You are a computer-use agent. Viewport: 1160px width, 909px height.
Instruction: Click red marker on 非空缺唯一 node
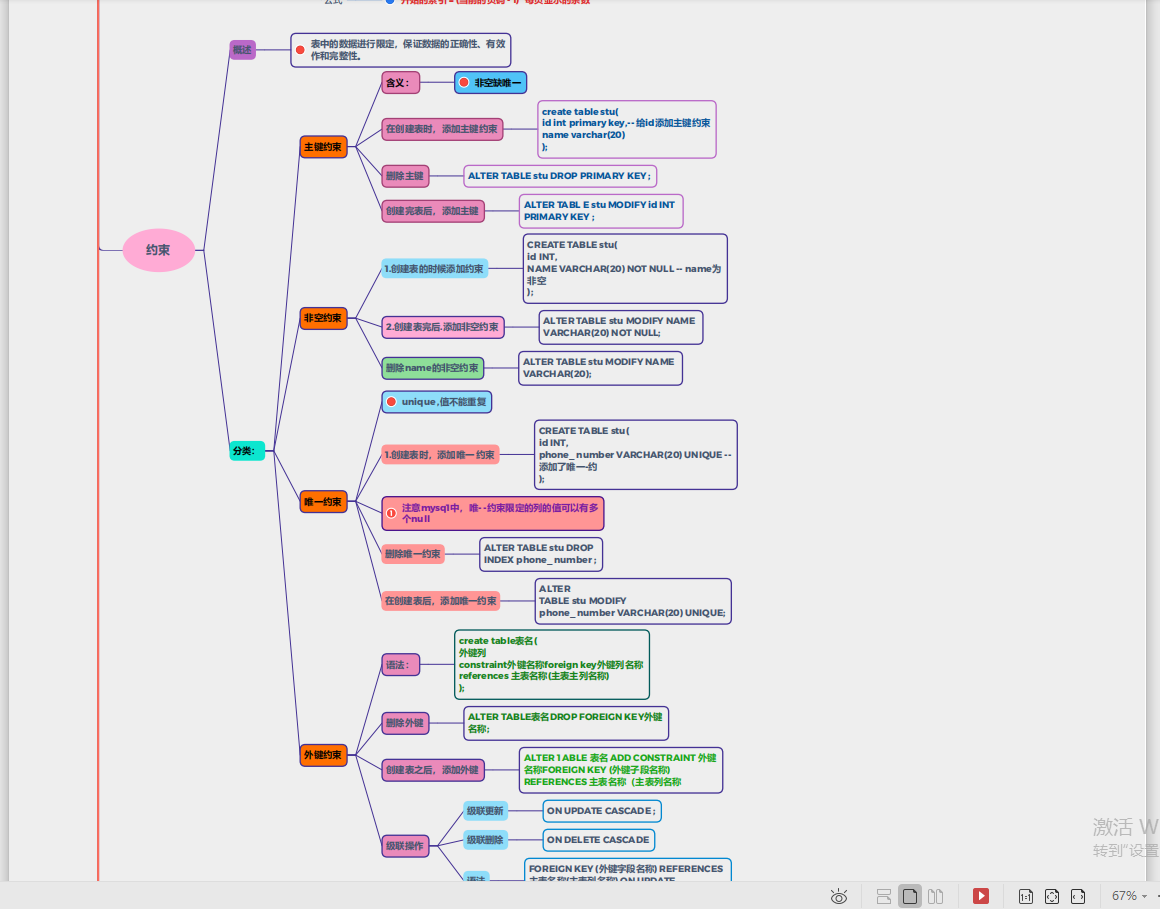(464, 83)
